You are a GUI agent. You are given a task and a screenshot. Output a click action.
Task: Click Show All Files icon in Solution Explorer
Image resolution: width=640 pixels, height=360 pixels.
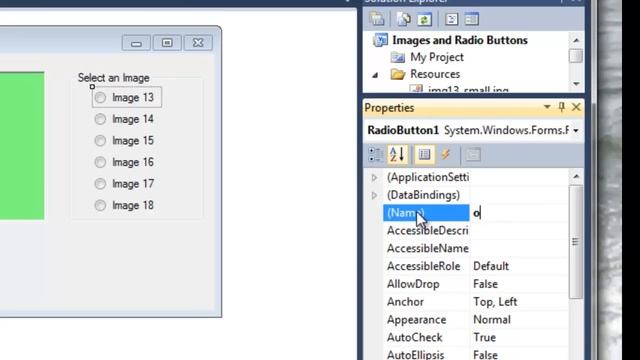pos(404,19)
